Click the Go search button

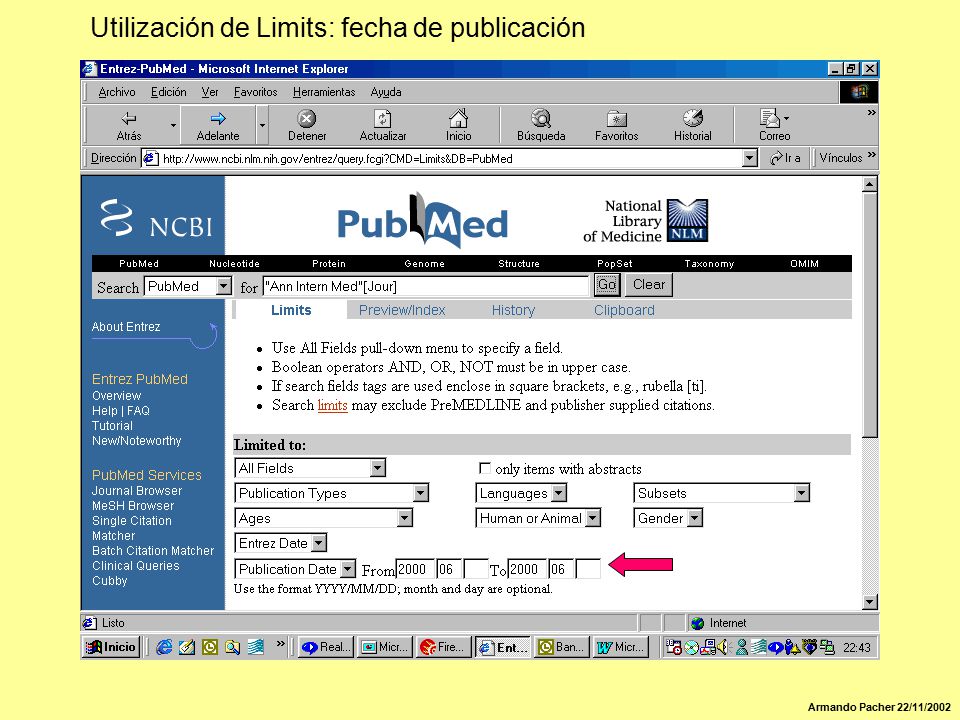tap(606, 285)
